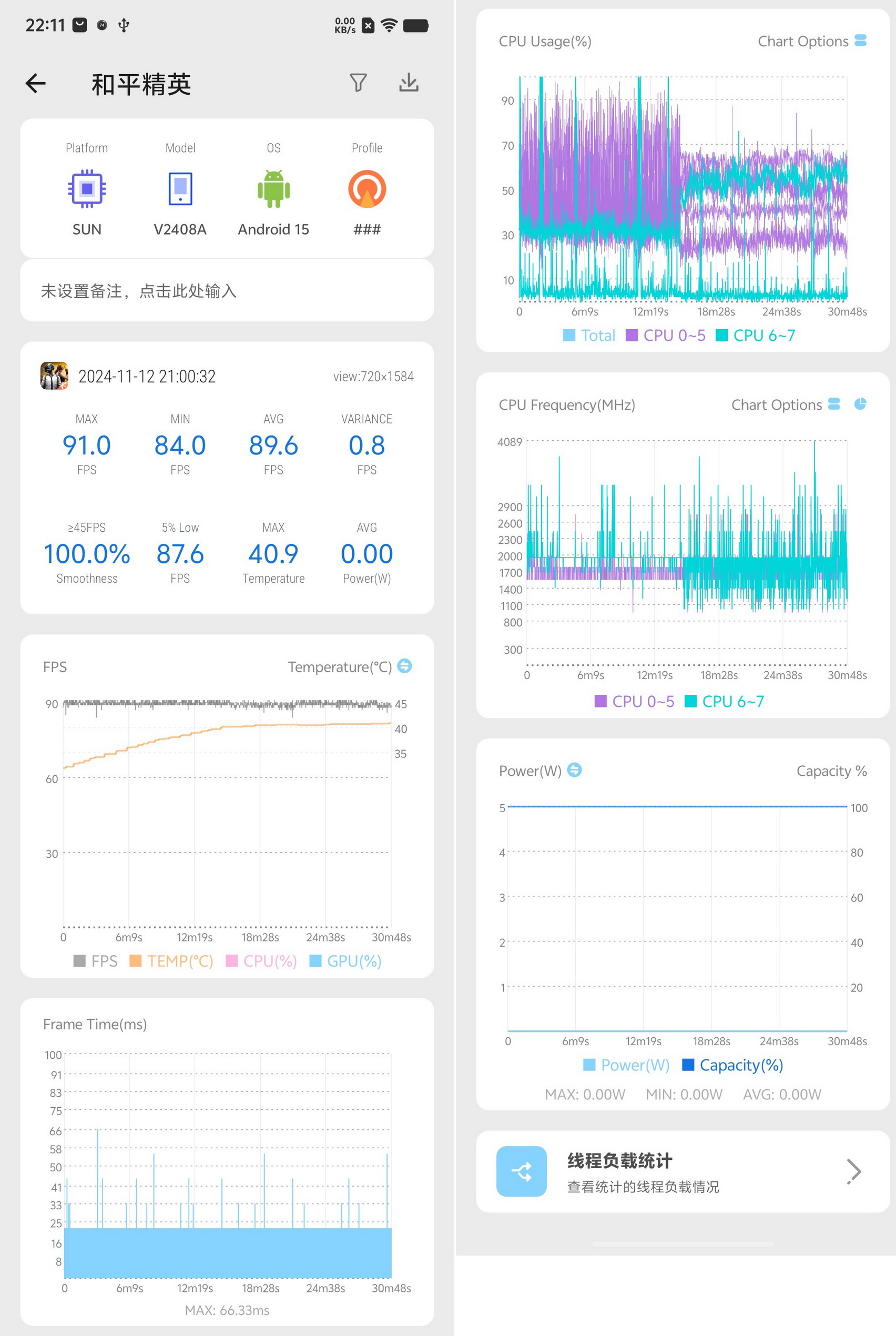Select the SUN platform chip icon

pos(87,189)
